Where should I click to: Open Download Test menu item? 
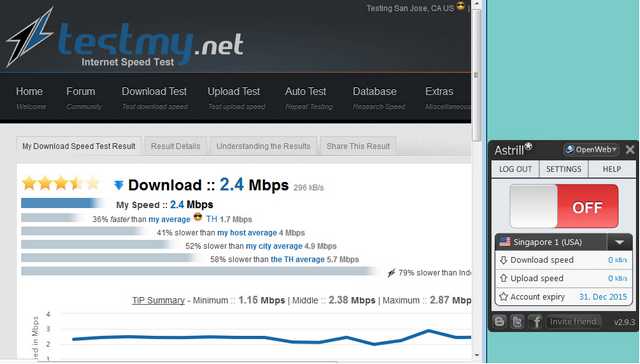pyautogui.click(x=154, y=91)
